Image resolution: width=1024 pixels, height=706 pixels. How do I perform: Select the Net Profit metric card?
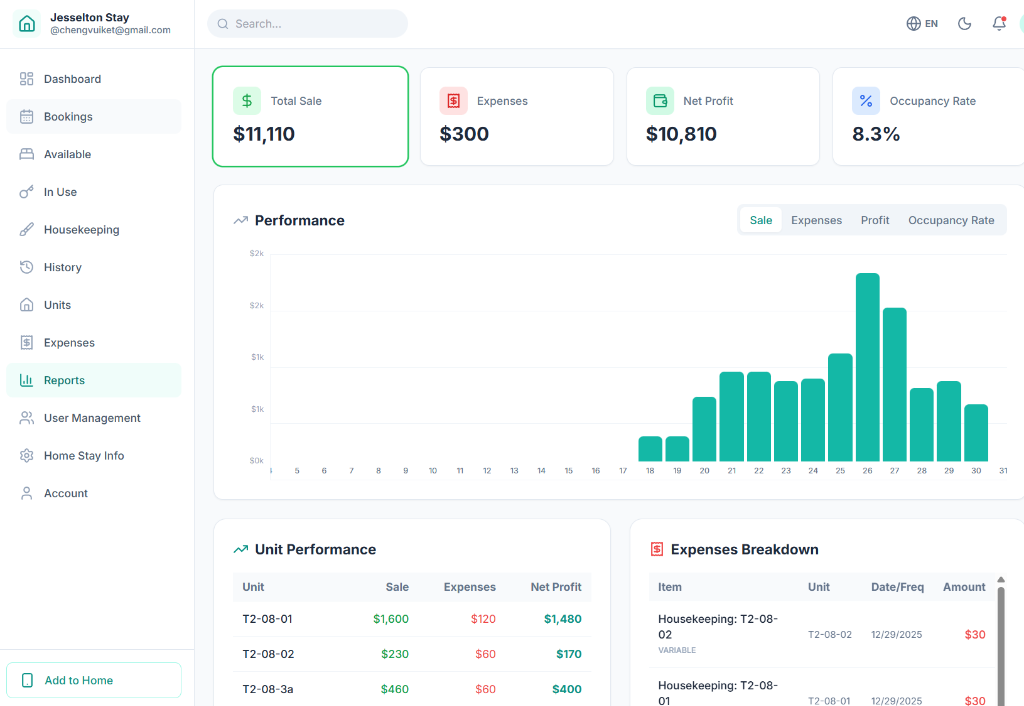click(722, 116)
